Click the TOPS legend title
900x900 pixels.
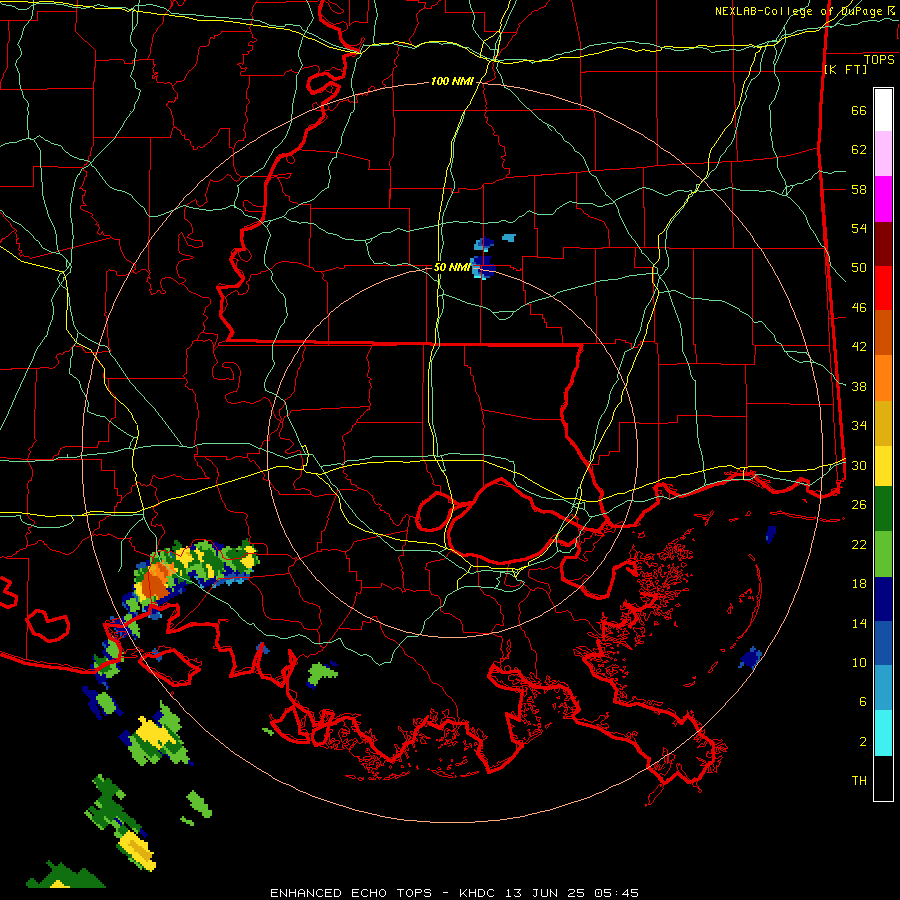[879, 59]
